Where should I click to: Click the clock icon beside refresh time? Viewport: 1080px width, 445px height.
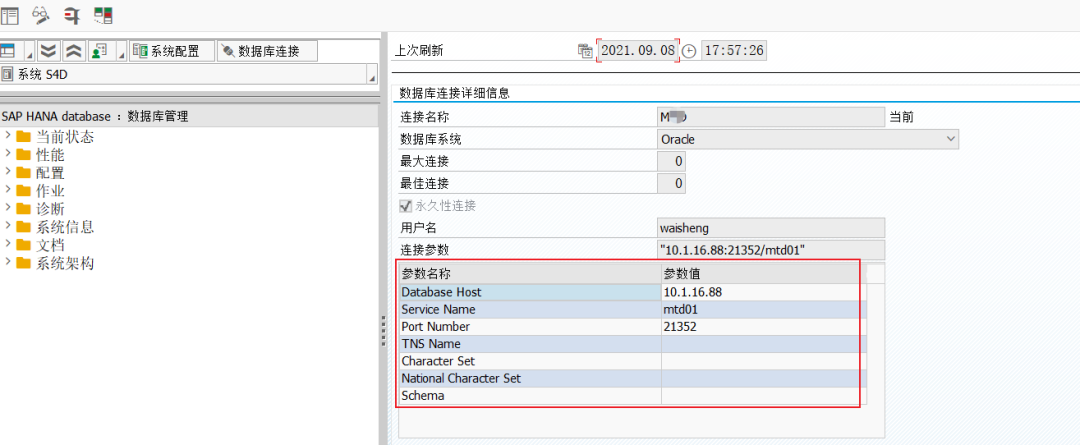(x=689, y=51)
